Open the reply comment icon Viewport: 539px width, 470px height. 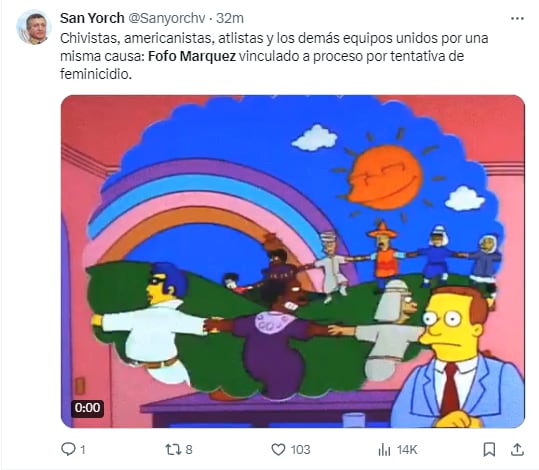pyautogui.click(x=68, y=449)
